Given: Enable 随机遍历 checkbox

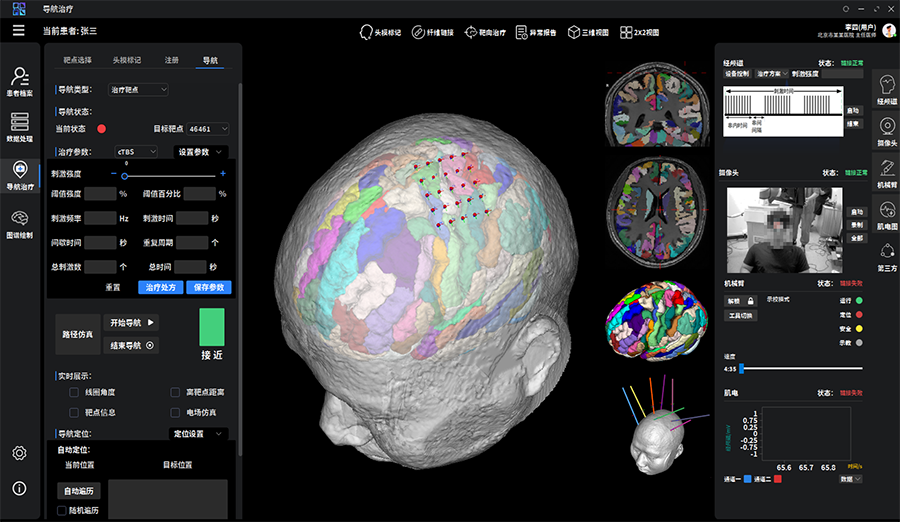Looking at the screenshot, I should 61,510.
